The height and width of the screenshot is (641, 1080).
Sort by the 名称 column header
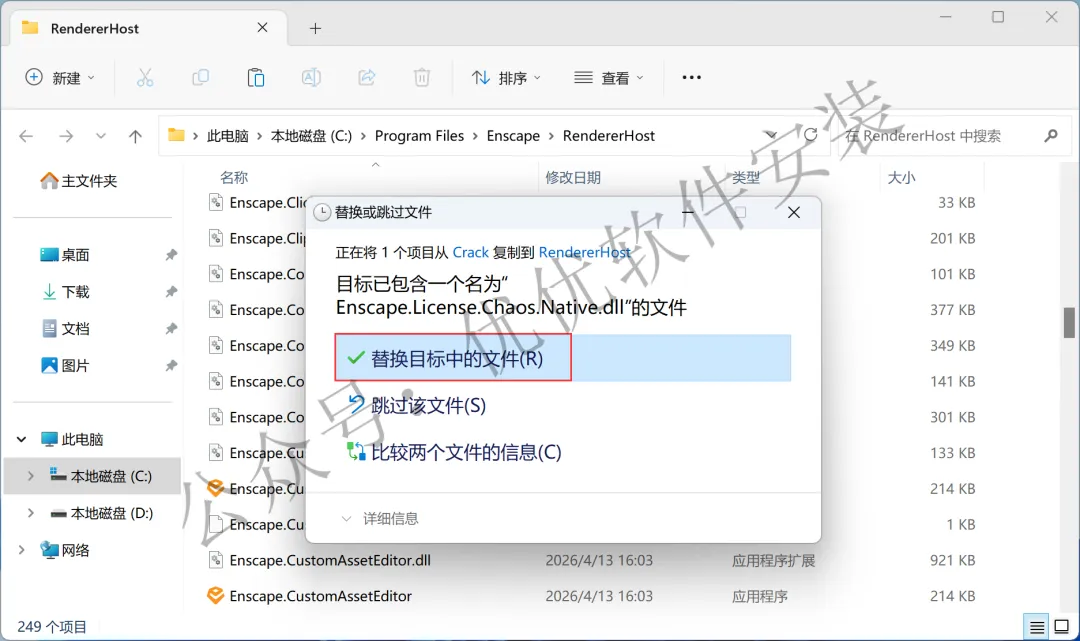[233, 178]
